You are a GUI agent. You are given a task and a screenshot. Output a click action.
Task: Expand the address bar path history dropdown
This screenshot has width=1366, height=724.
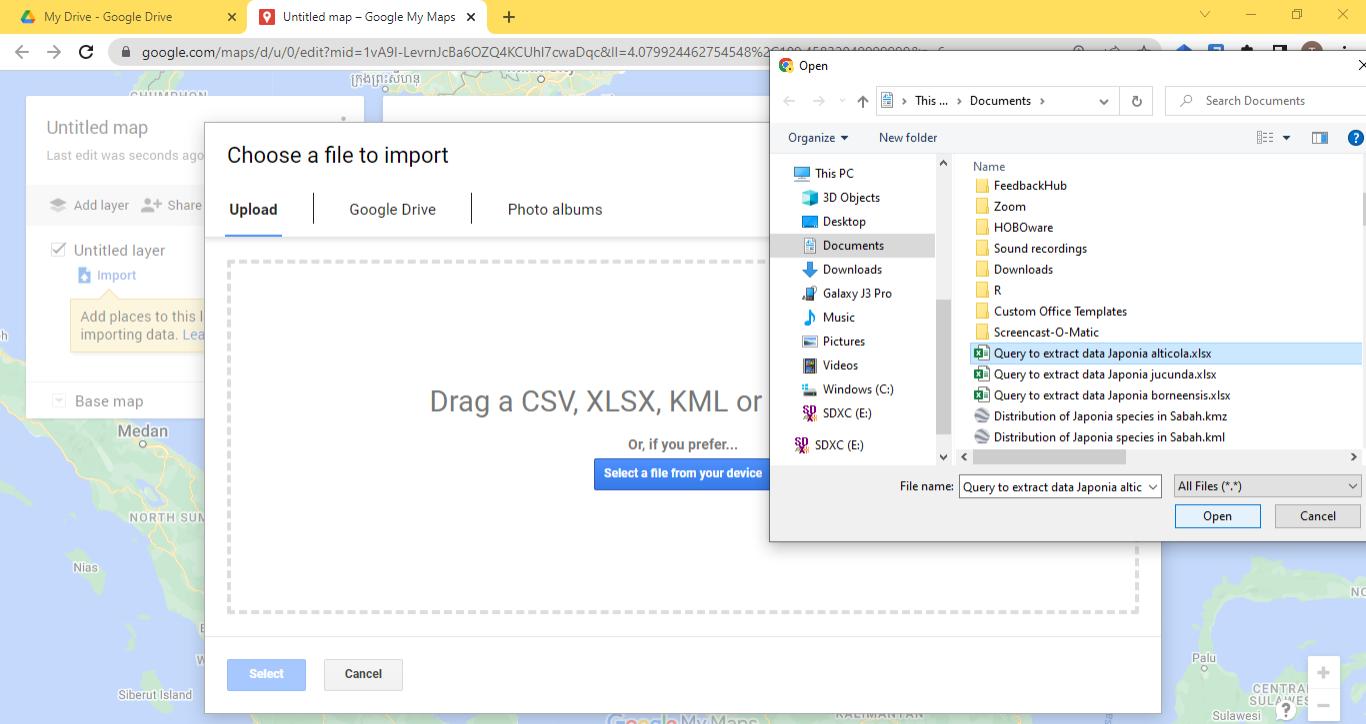[x=1104, y=101]
